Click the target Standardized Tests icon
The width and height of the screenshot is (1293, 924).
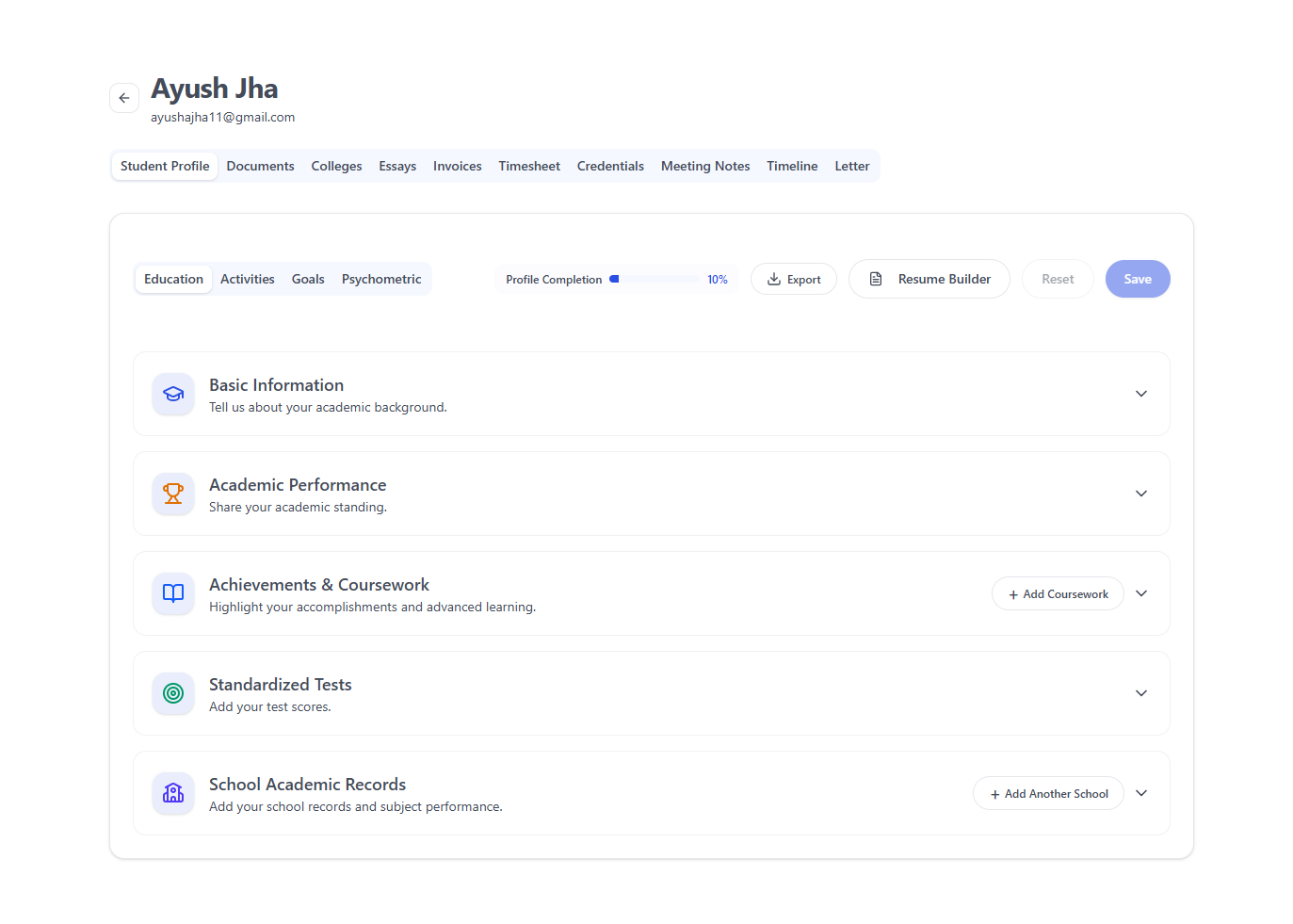(x=173, y=693)
